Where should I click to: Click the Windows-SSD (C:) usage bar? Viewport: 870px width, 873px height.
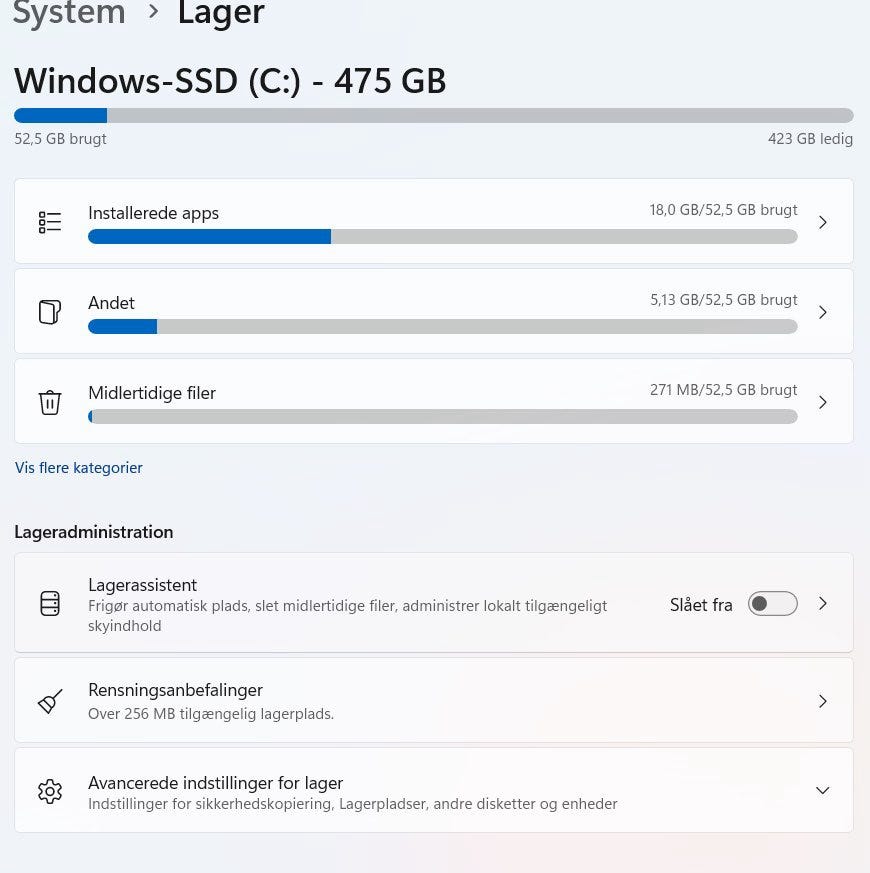click(433, 115)
